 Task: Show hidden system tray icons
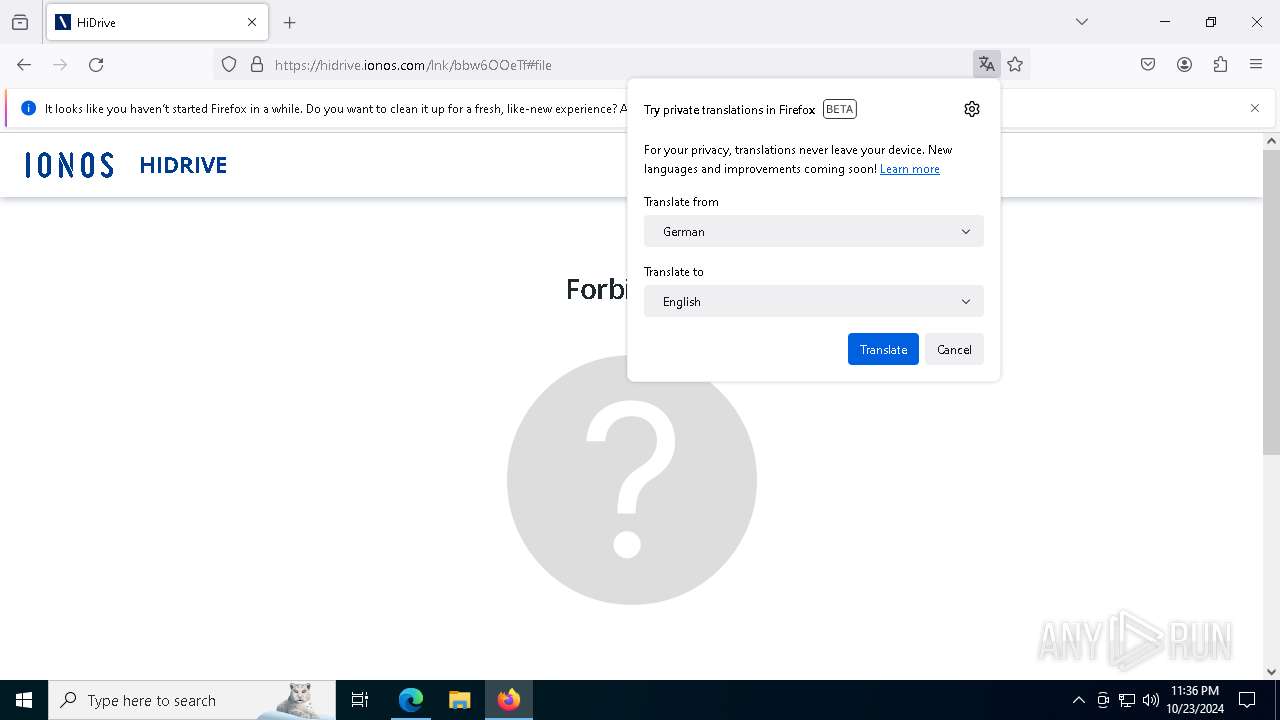[x=1078, y=700]
